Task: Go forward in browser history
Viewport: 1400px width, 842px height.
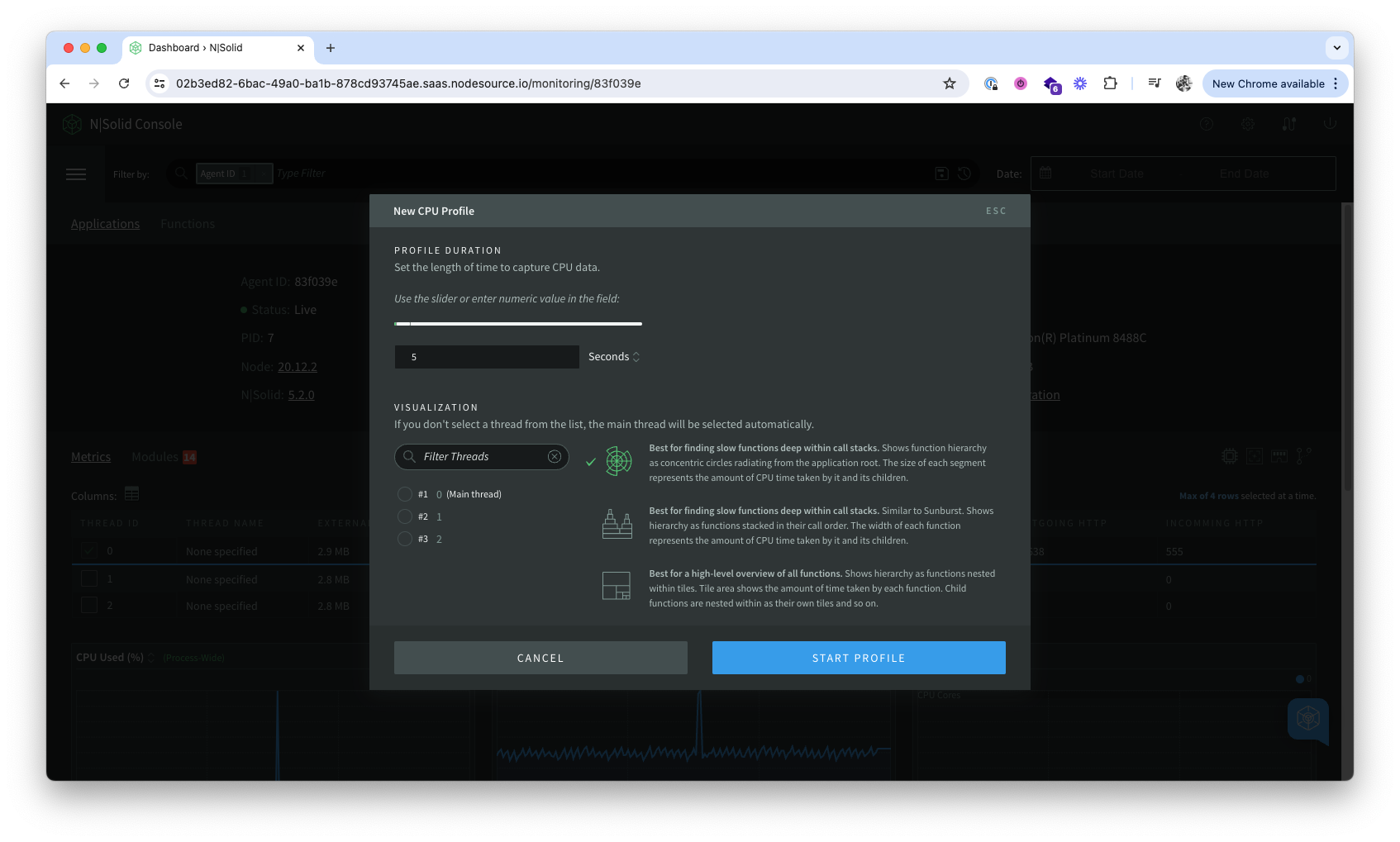Action: pyautogui.click(x=94, y=83)
